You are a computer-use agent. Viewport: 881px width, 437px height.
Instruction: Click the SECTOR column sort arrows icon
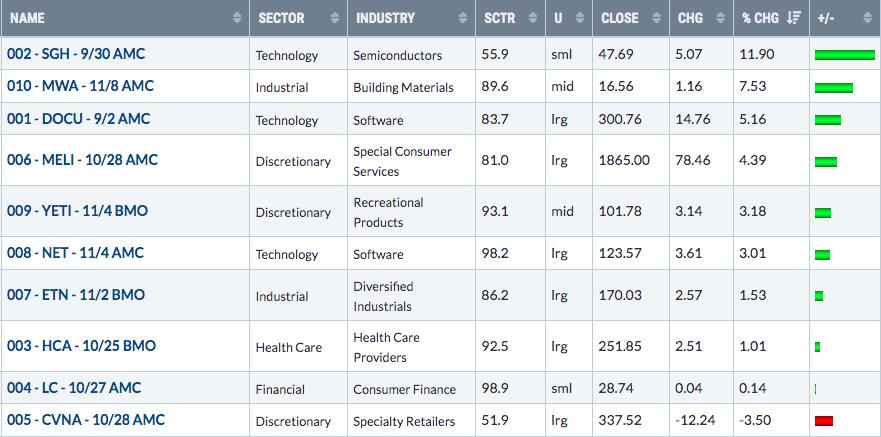335,18
